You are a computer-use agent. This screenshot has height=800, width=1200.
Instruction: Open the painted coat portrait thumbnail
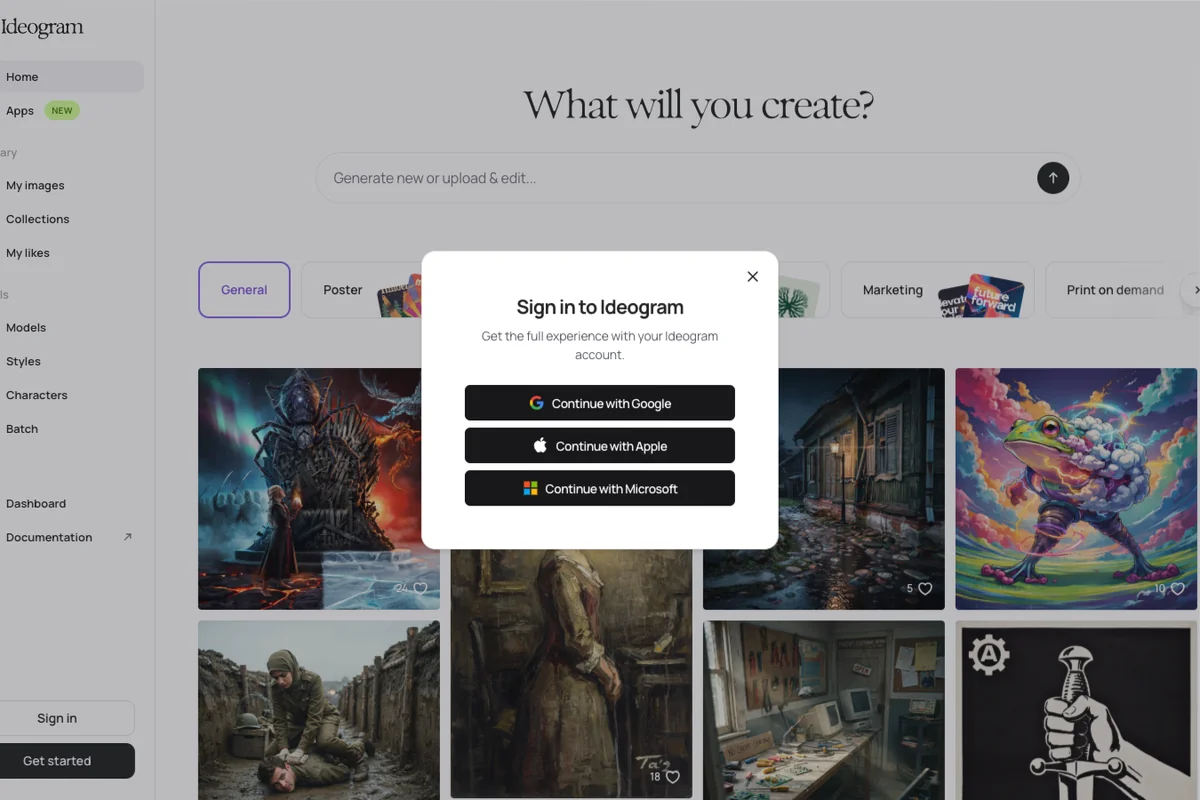pos(571,675)
